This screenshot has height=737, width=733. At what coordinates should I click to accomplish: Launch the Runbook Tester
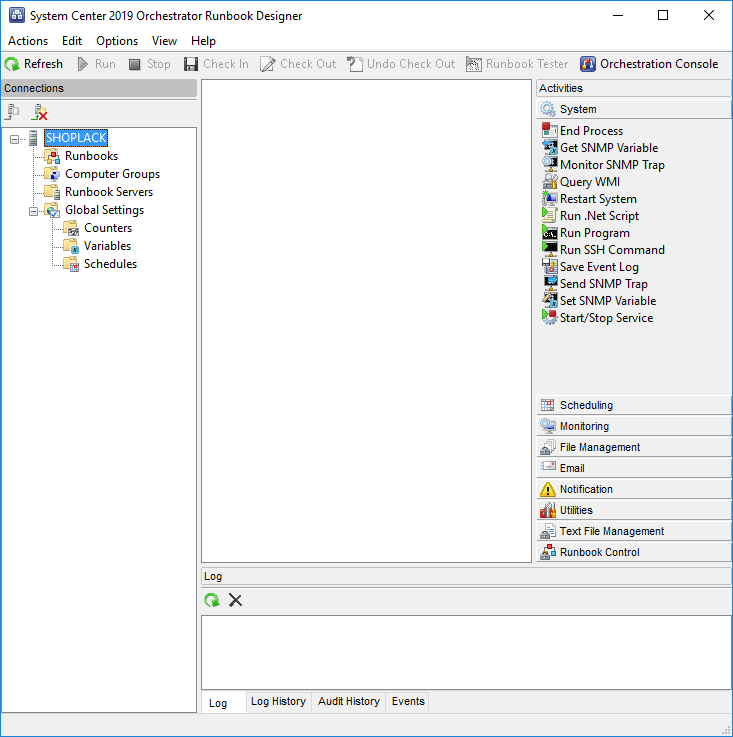517,64
